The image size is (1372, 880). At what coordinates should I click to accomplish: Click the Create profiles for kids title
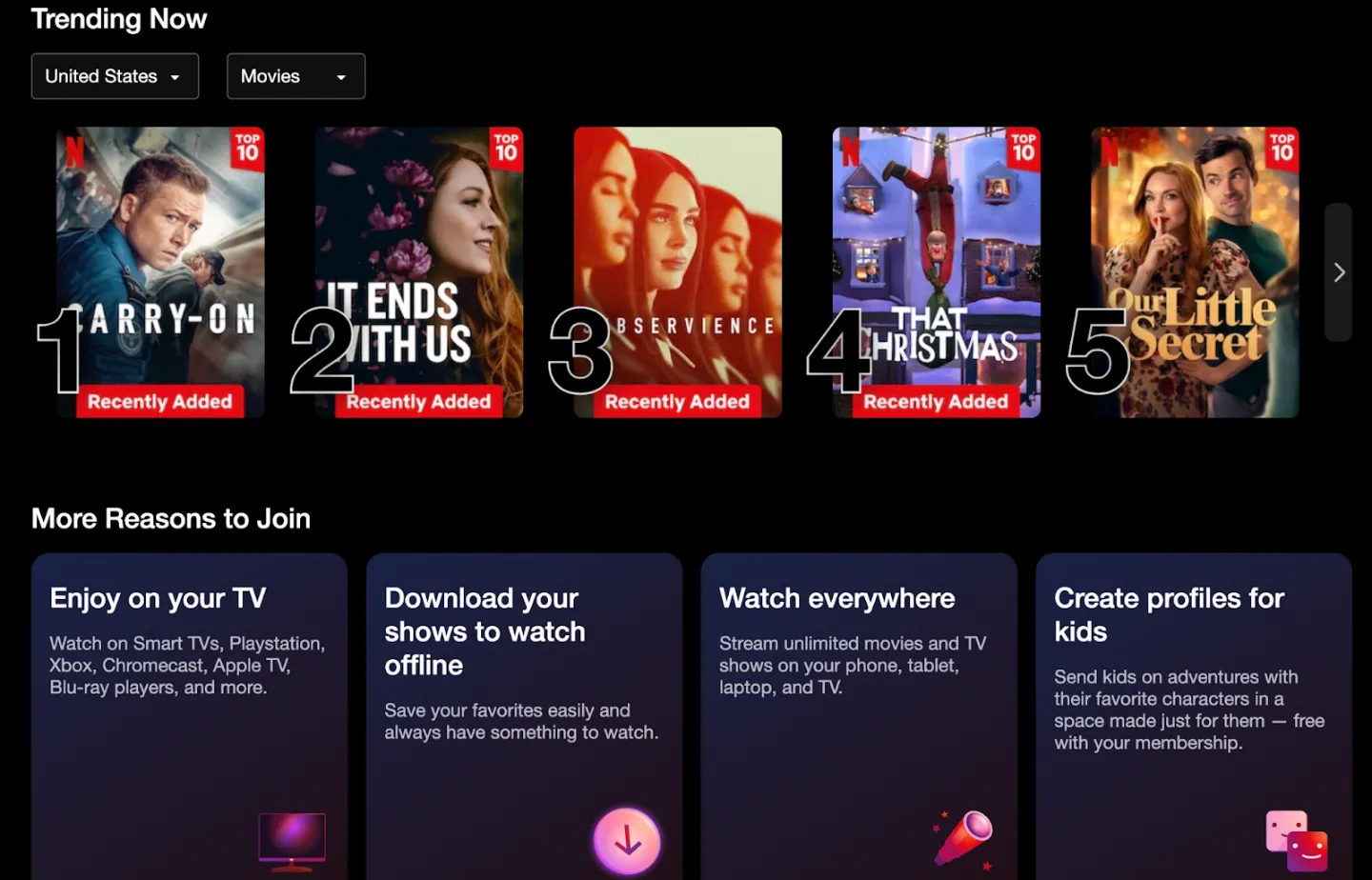click(1169, 614)
